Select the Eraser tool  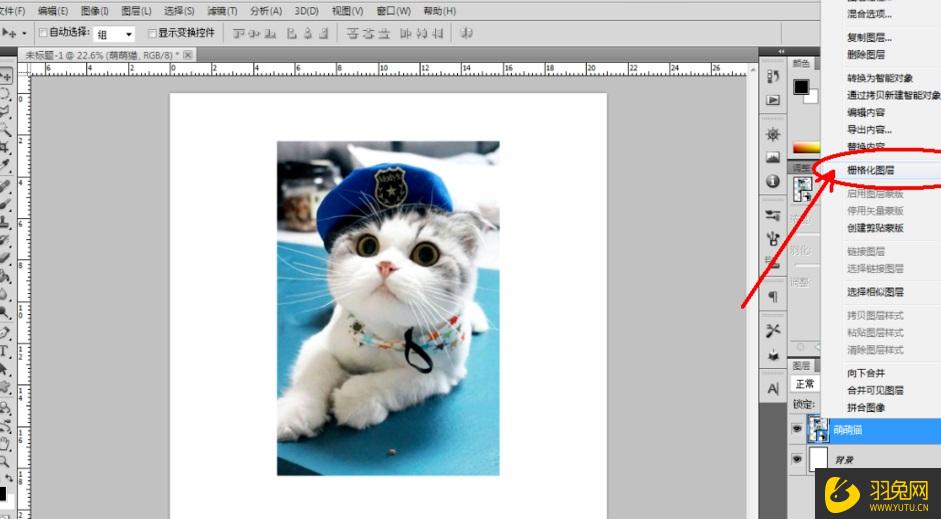click(5, 258)
